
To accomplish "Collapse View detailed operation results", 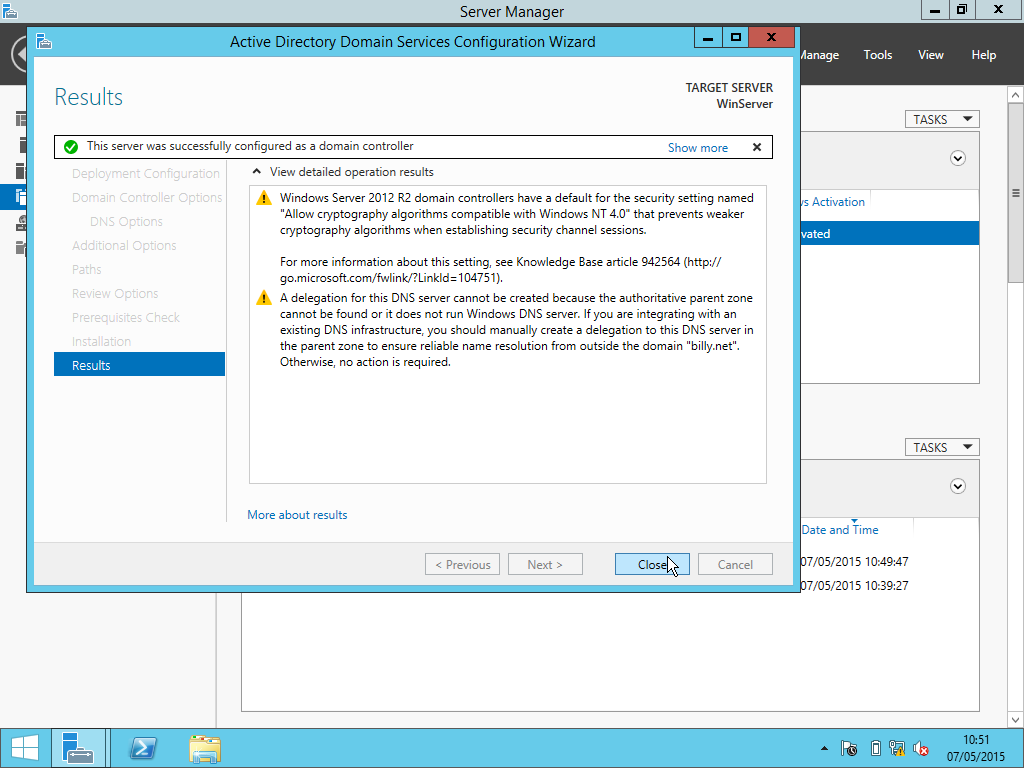I will point(257,172).
